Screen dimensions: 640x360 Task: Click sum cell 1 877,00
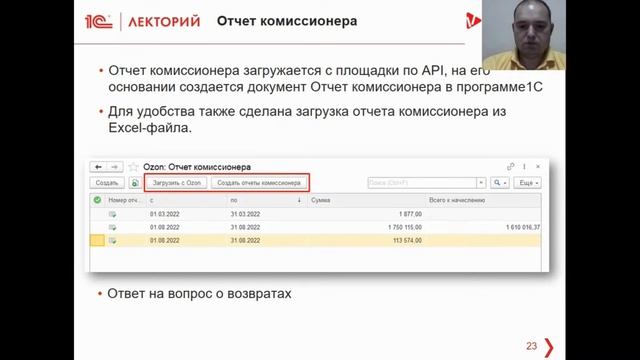[x=410, y=214]
